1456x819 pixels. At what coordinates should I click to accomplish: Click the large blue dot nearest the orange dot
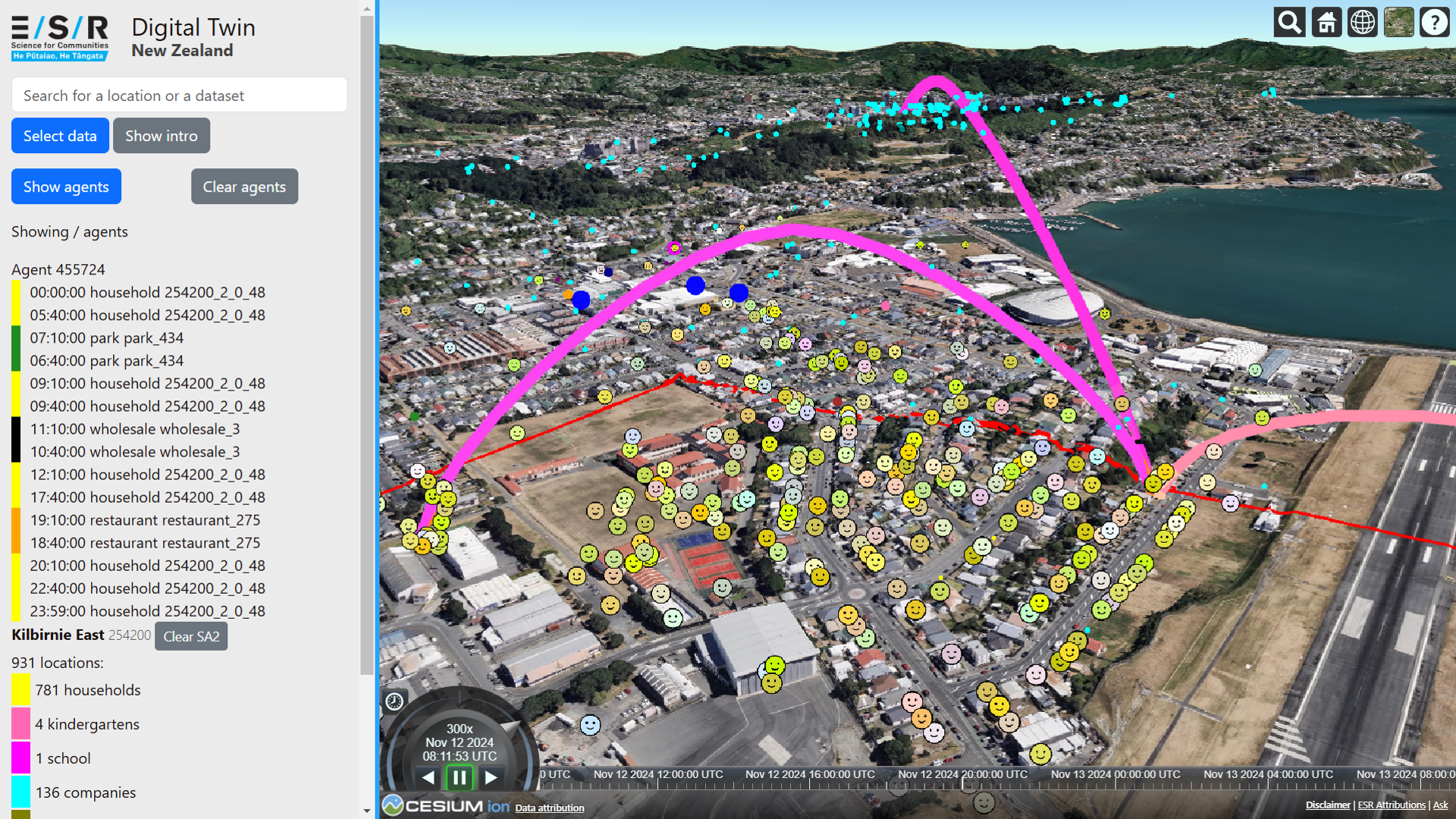(581, 300)
